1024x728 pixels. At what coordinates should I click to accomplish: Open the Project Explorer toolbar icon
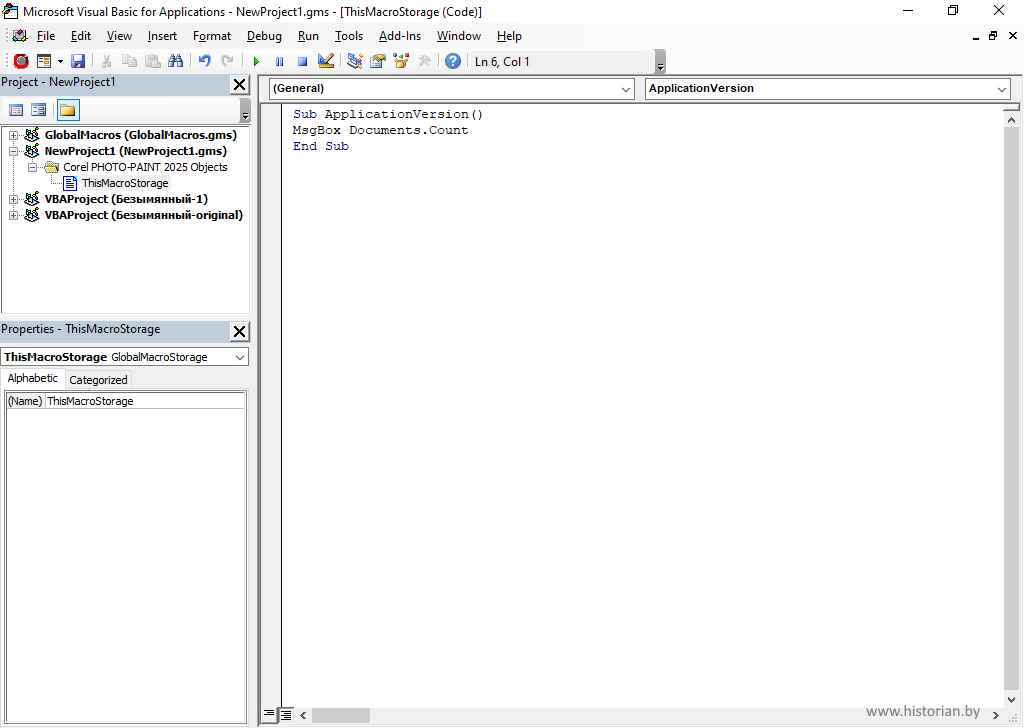point(354,62)
